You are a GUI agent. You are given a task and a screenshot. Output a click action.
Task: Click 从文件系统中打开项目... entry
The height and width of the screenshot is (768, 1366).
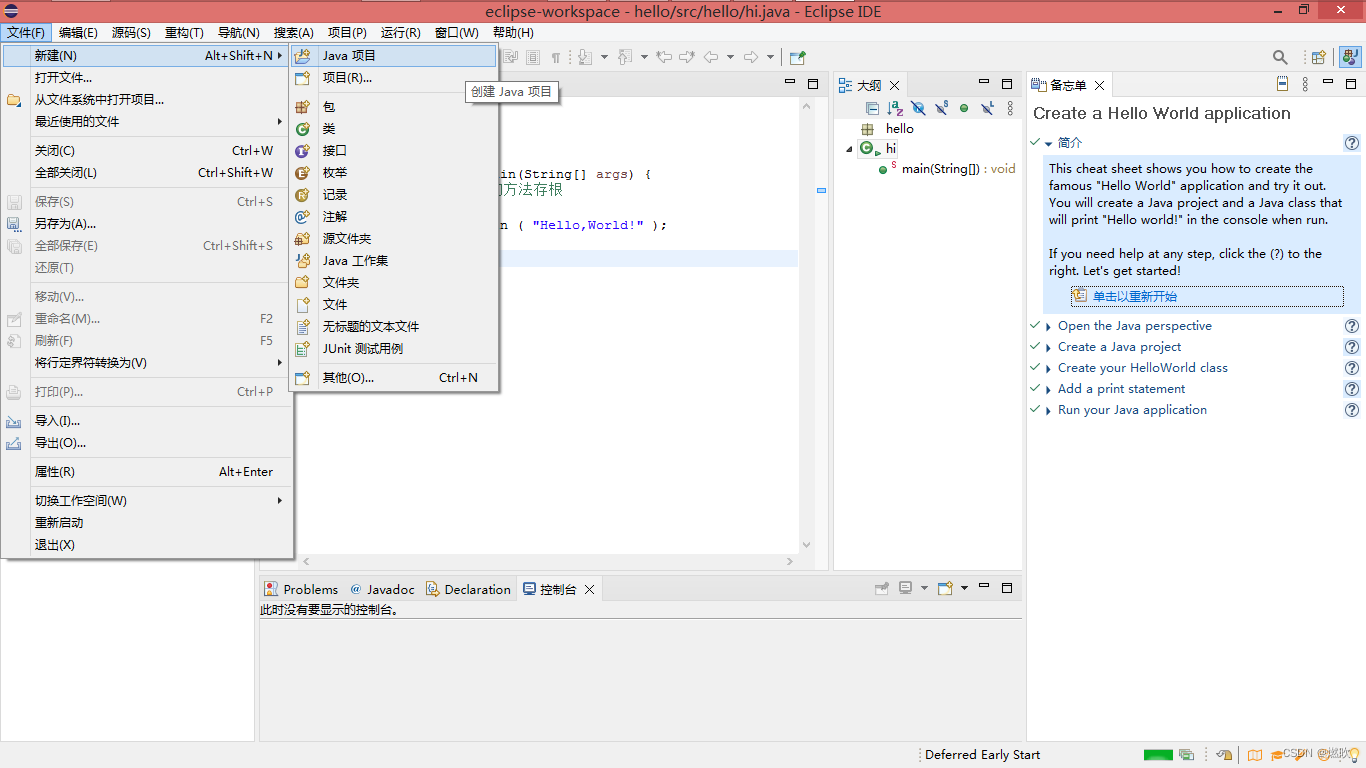[x=147, y=100]
